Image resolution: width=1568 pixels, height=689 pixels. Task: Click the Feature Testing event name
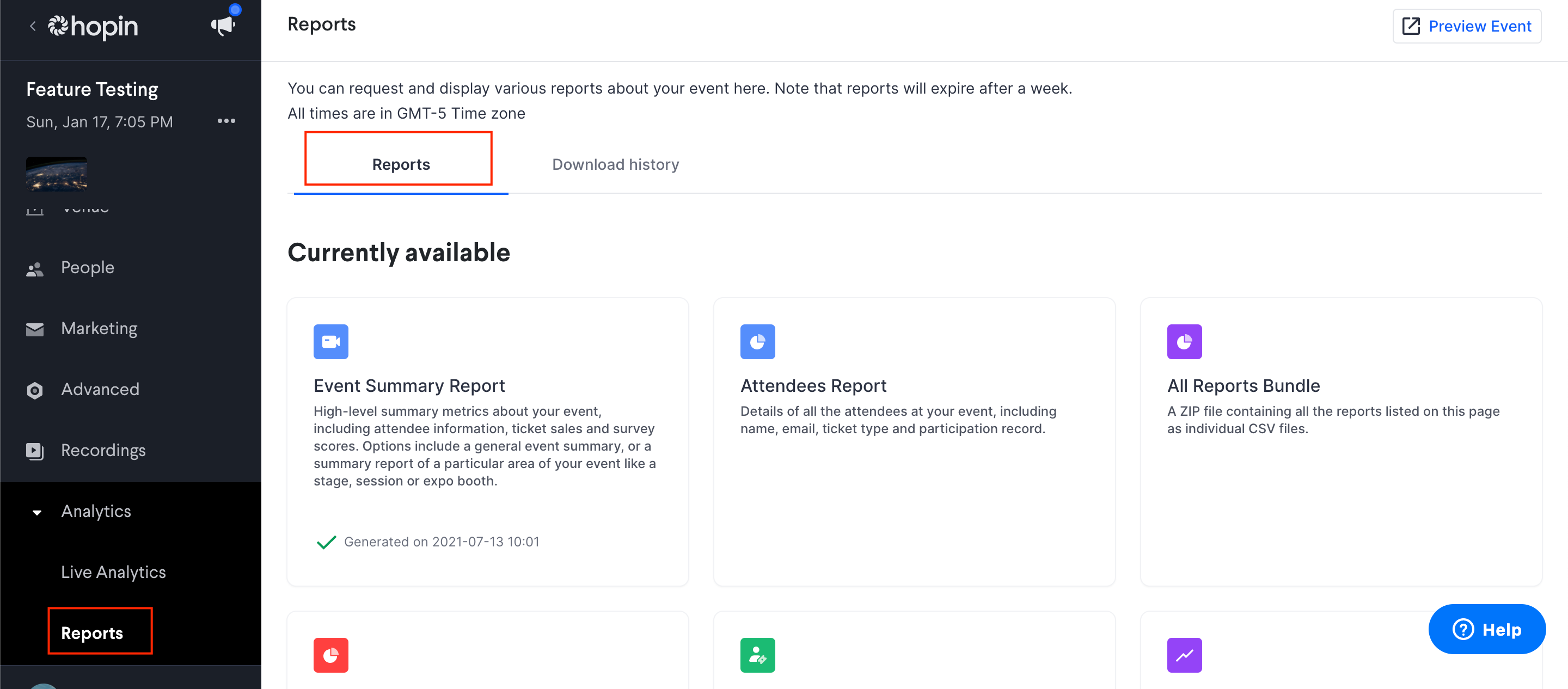click(x=93, y=89)
